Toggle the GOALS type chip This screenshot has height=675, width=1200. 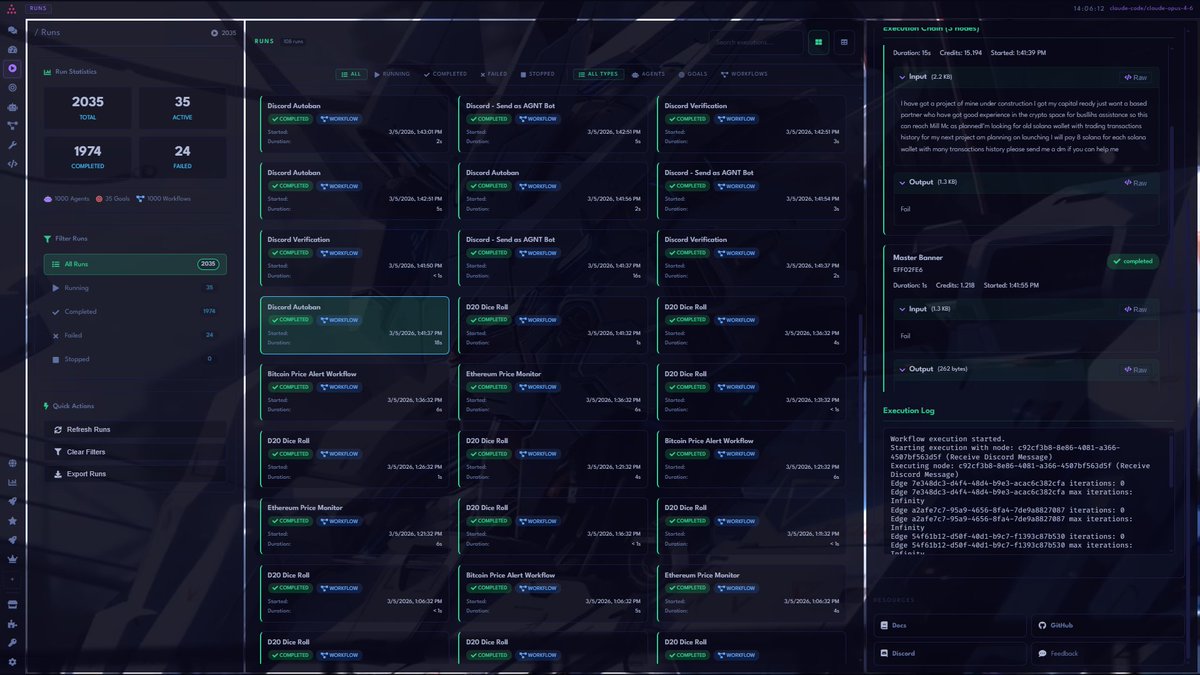[x=693, y=74]
